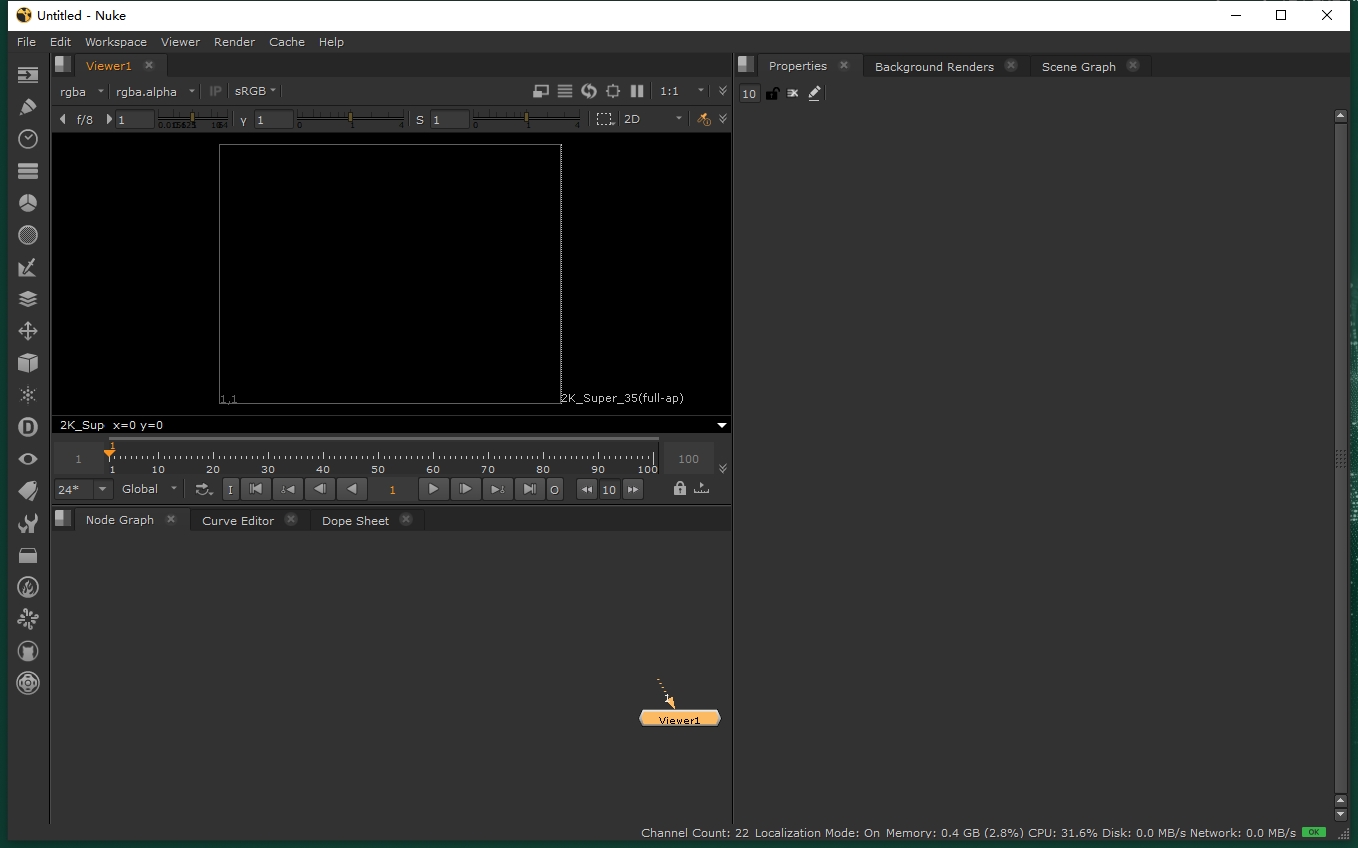Click the Merge nodes icon
The height and width of the screenshot is (848, 1358).
coord(27,299)
